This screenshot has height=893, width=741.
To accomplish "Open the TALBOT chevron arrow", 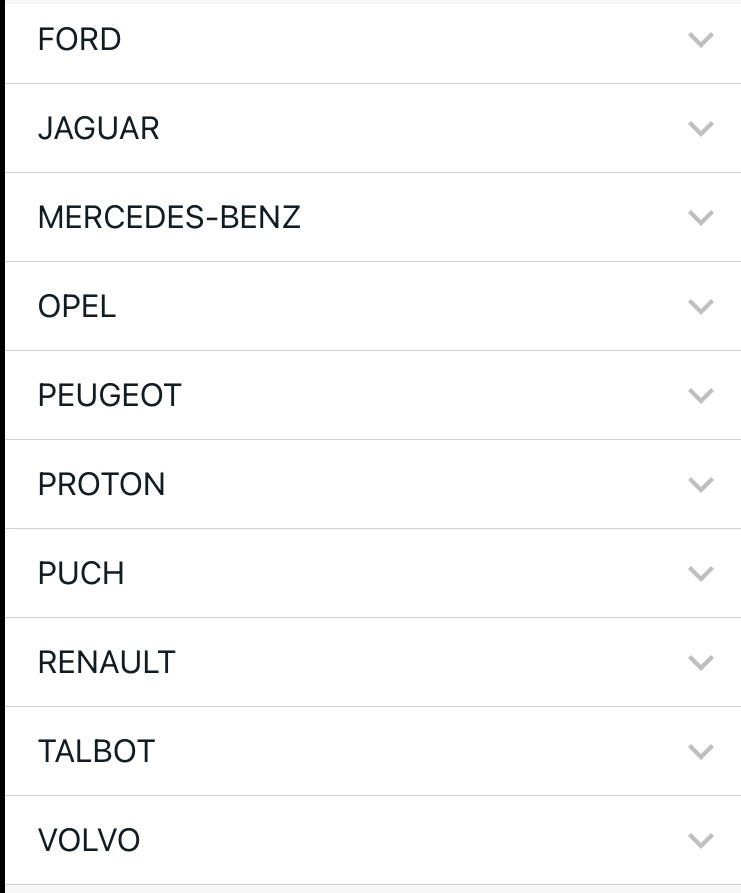I will (701, 752).
